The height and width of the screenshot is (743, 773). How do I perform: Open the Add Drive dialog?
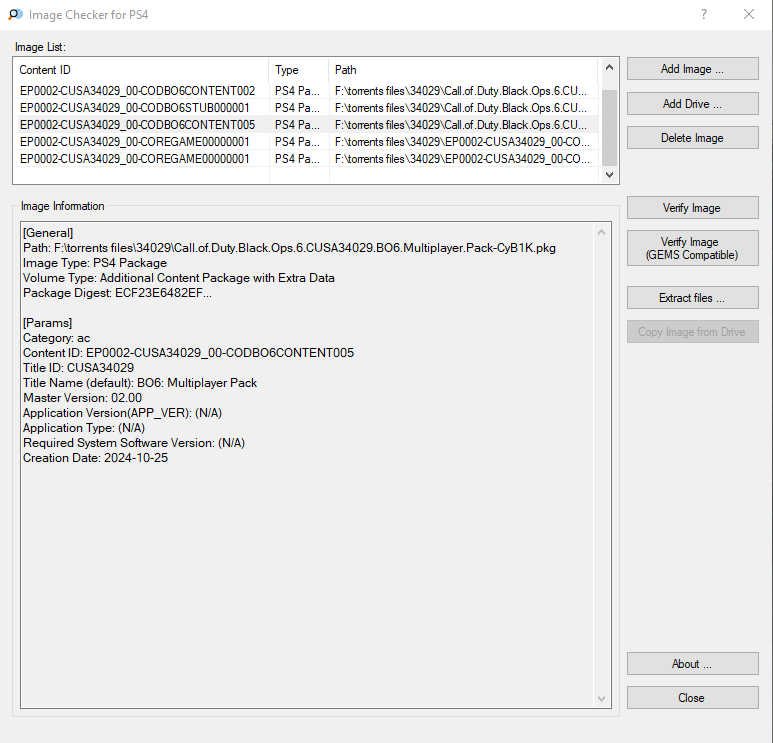click(692, 104)
